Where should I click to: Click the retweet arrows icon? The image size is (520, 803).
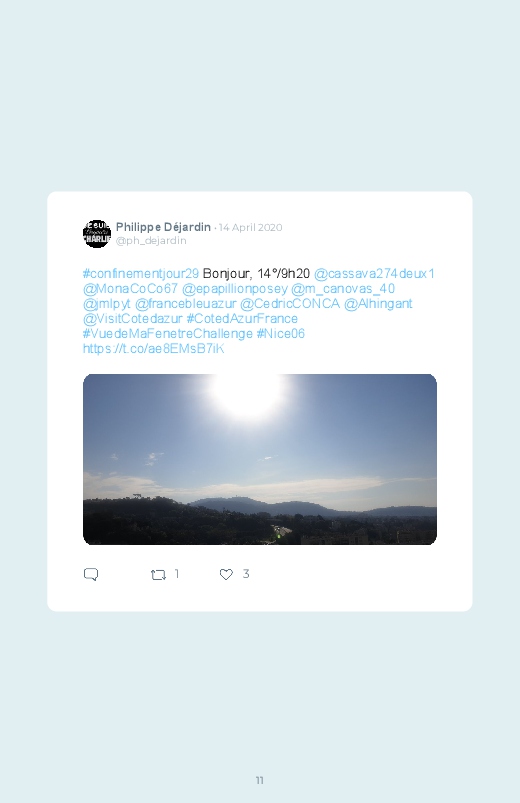click(158, 575)
